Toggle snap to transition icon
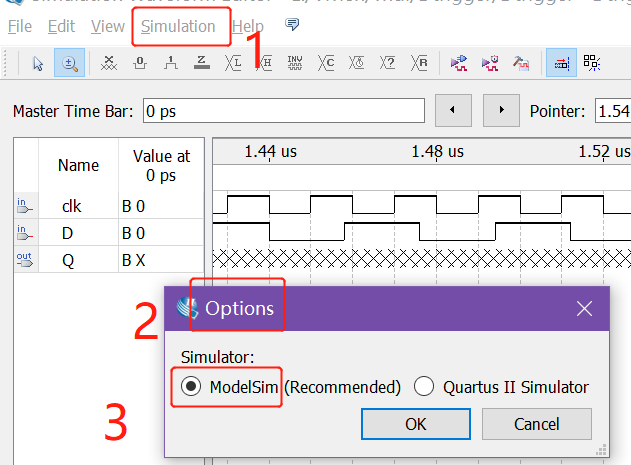 [x=561, y=63]
